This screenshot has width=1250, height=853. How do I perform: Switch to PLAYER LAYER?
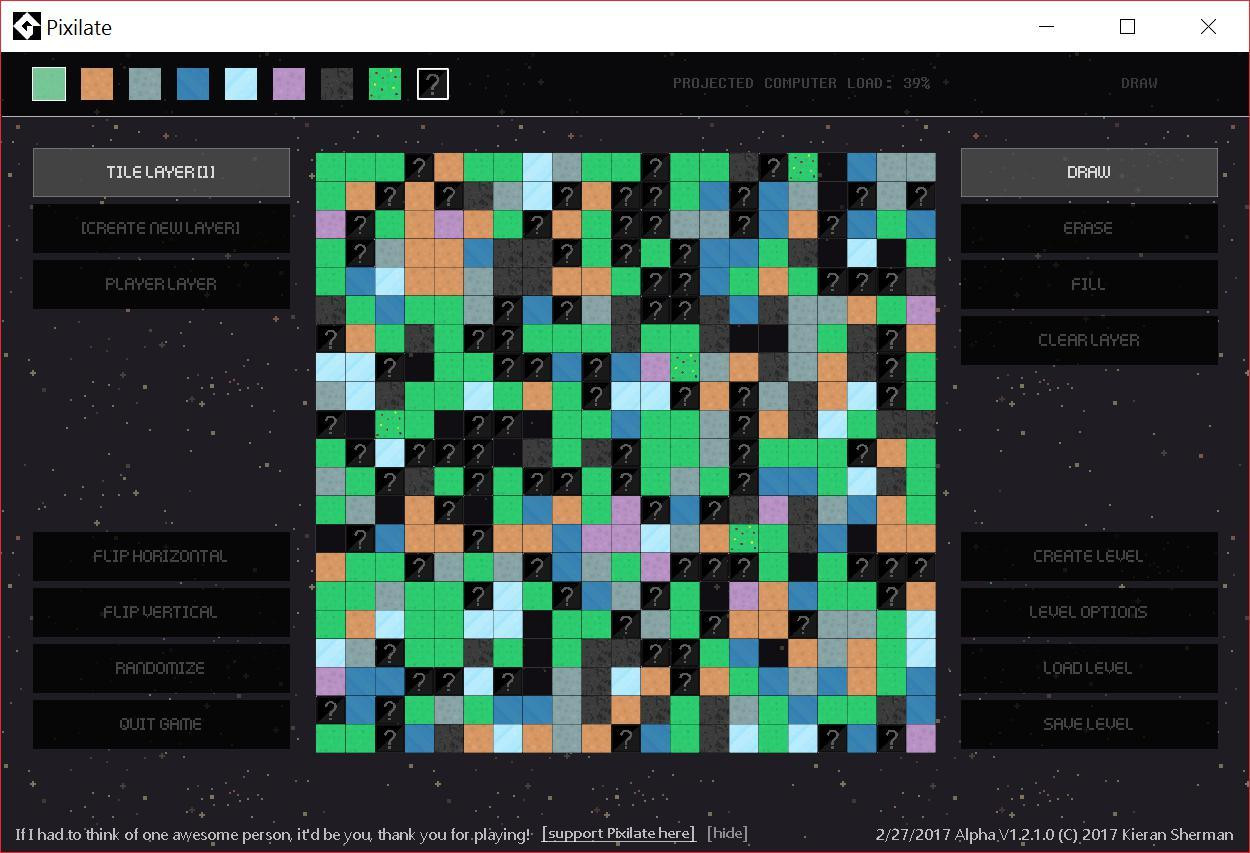(161, 284)
